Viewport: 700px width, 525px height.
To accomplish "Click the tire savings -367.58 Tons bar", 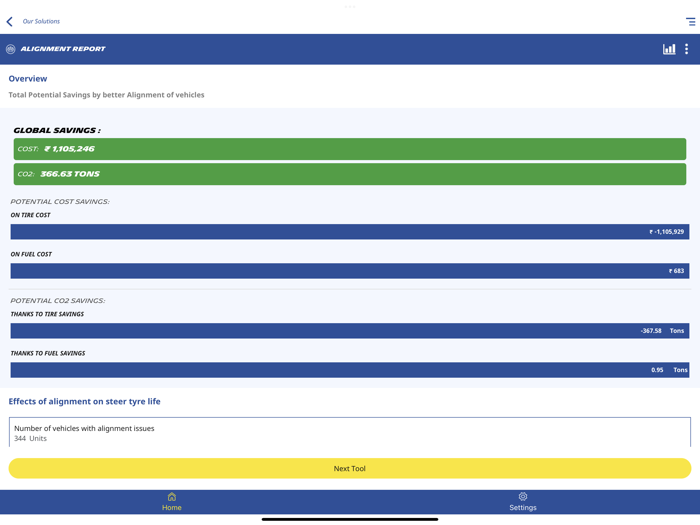I will click(350, 331).
